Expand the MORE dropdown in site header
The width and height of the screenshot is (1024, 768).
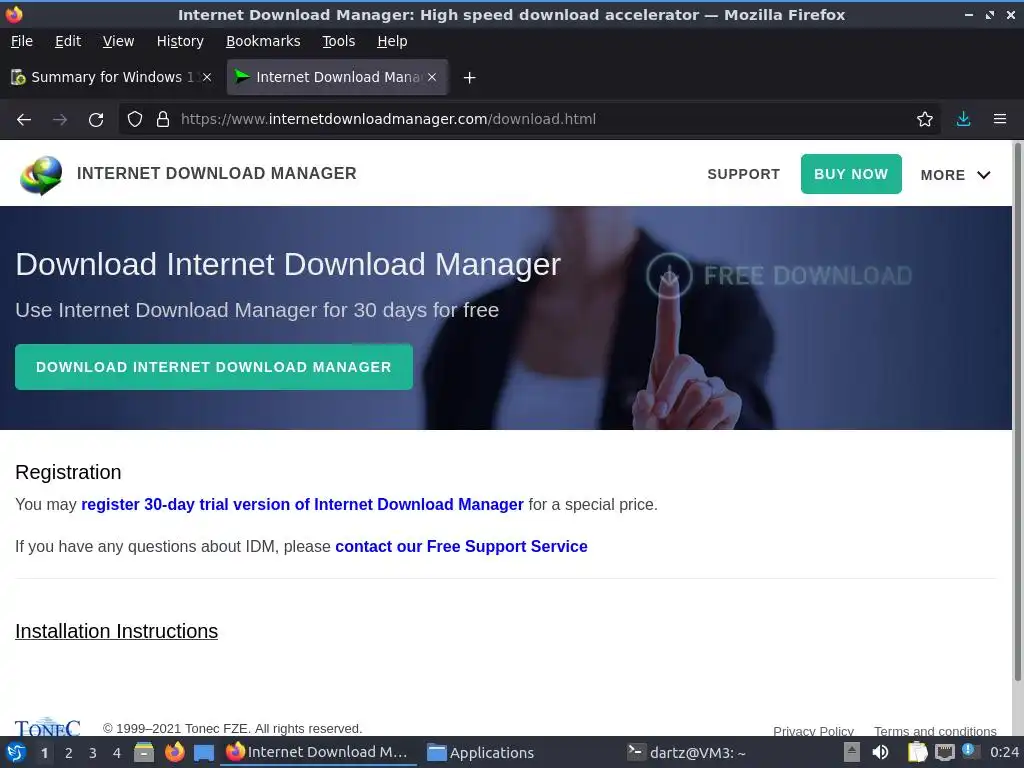pyautogui.click(x=955, y=175)
